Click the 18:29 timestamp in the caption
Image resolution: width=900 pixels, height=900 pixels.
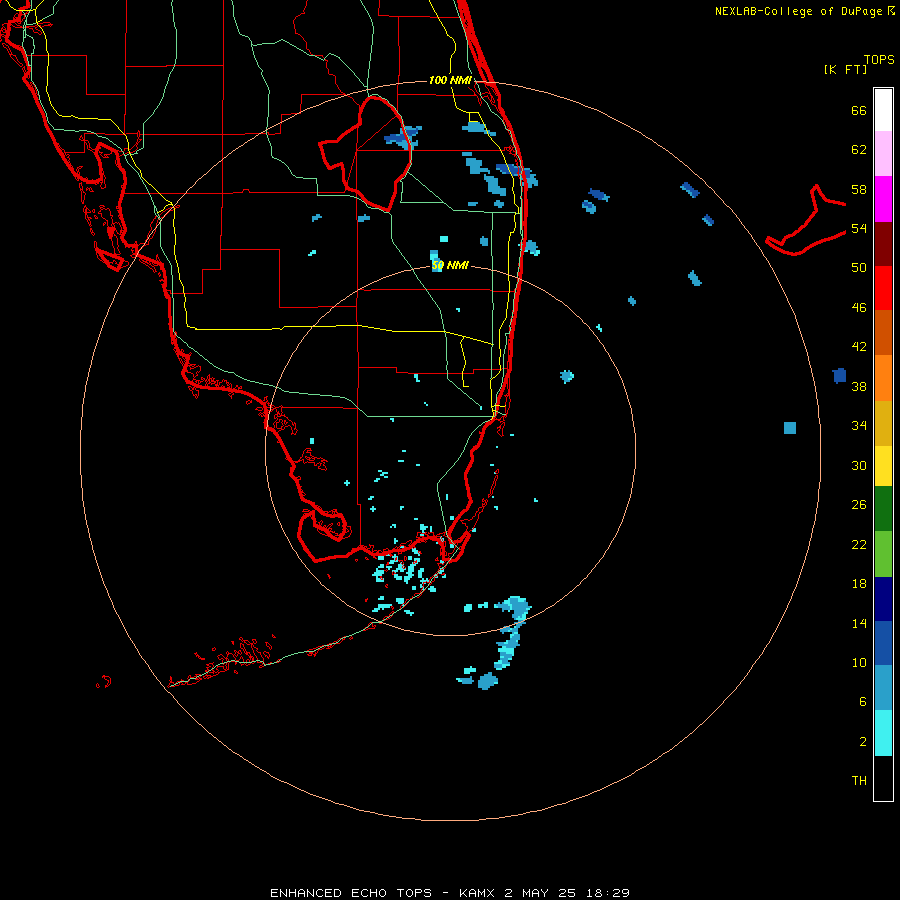point(608,893)
